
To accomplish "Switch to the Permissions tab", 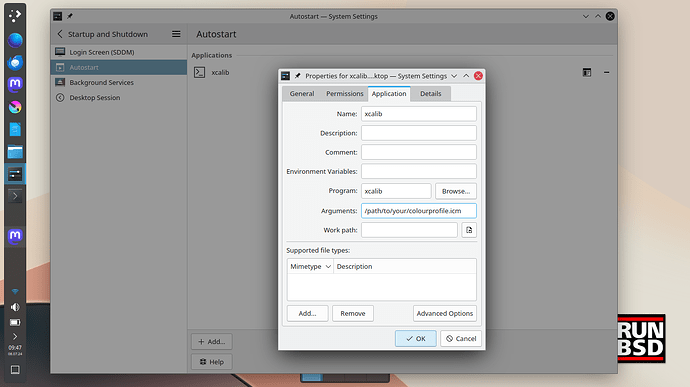I will pyautogui.click(x=345, y=93).
